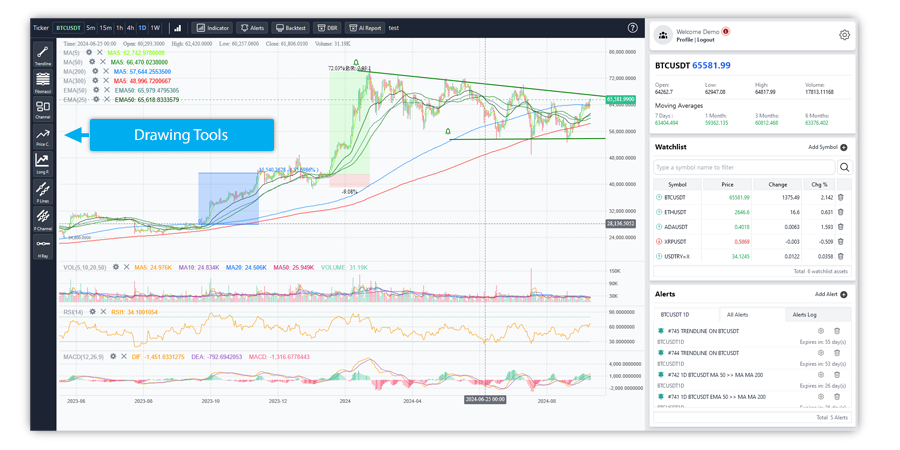Set the timeframe to 4h

130,28
